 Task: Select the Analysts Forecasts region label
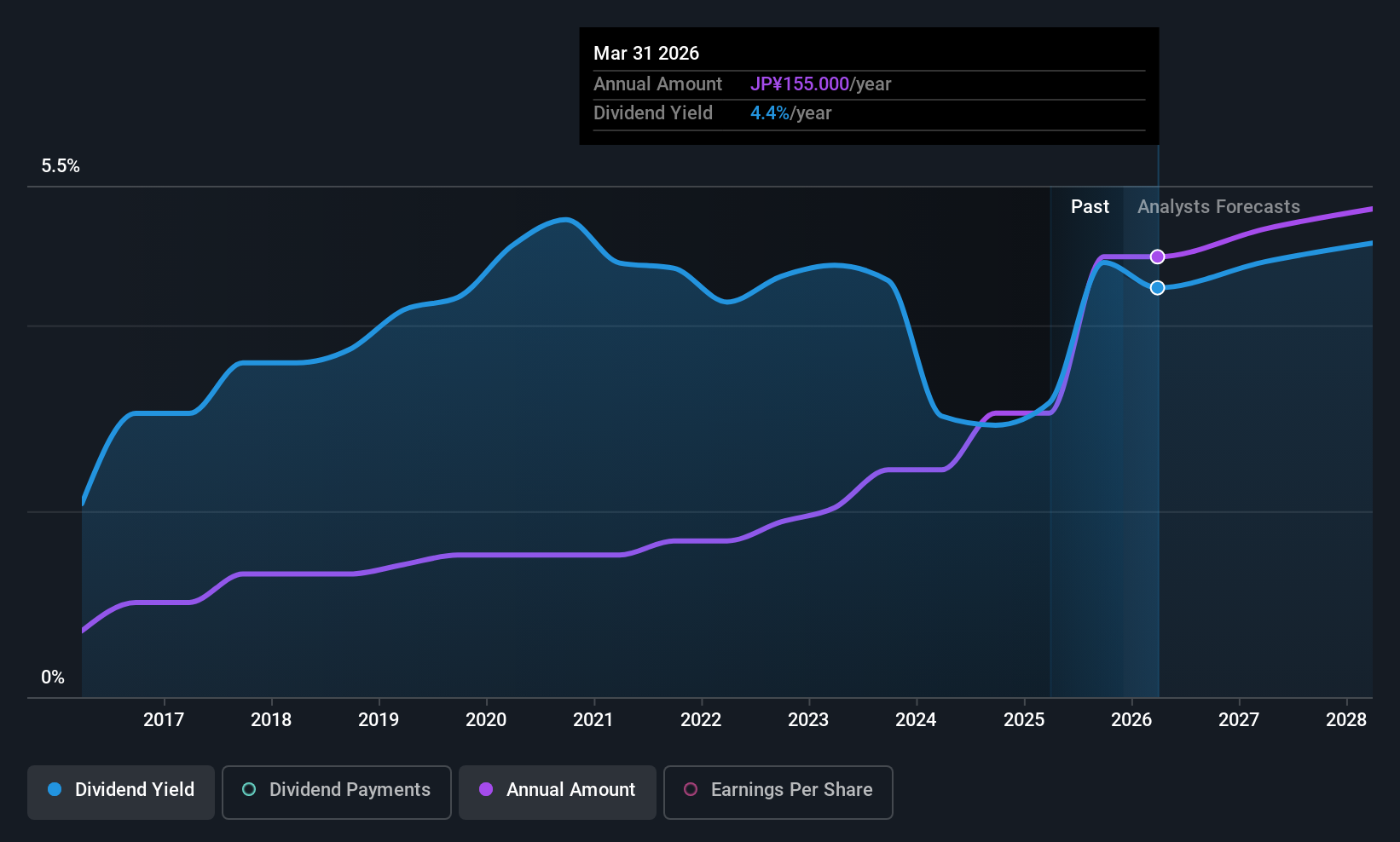click(x=1218, y=207)
